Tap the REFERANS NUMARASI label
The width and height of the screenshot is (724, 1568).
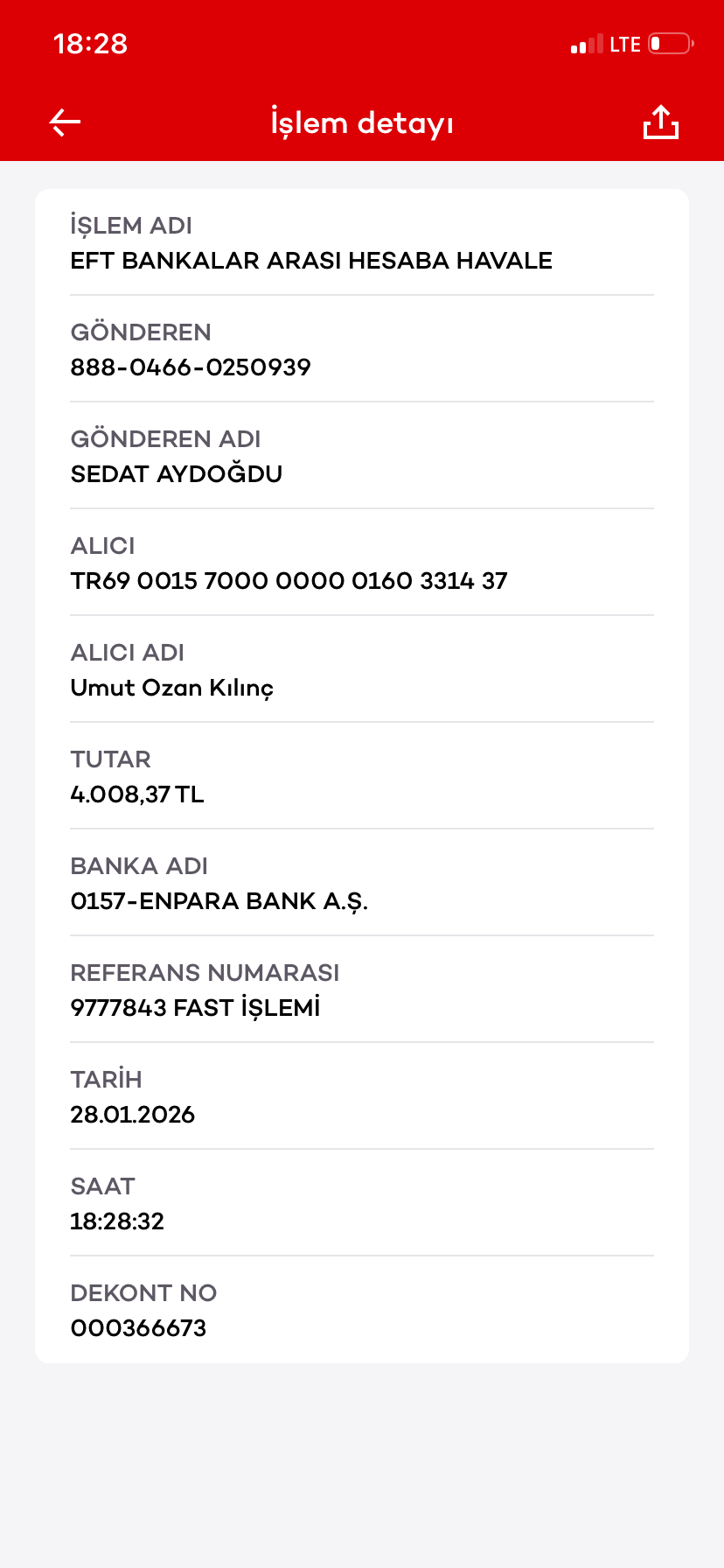coord(205,973)
